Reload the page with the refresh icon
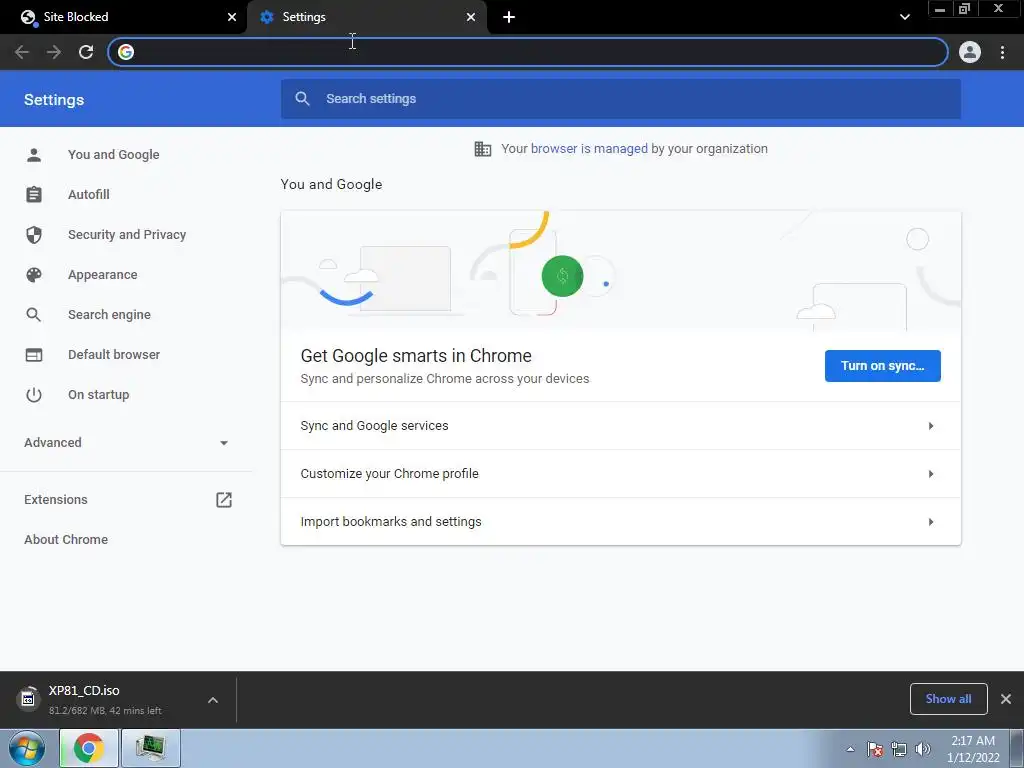The width and height of the screenshot is (1024, 768). (x=86, y=52)
